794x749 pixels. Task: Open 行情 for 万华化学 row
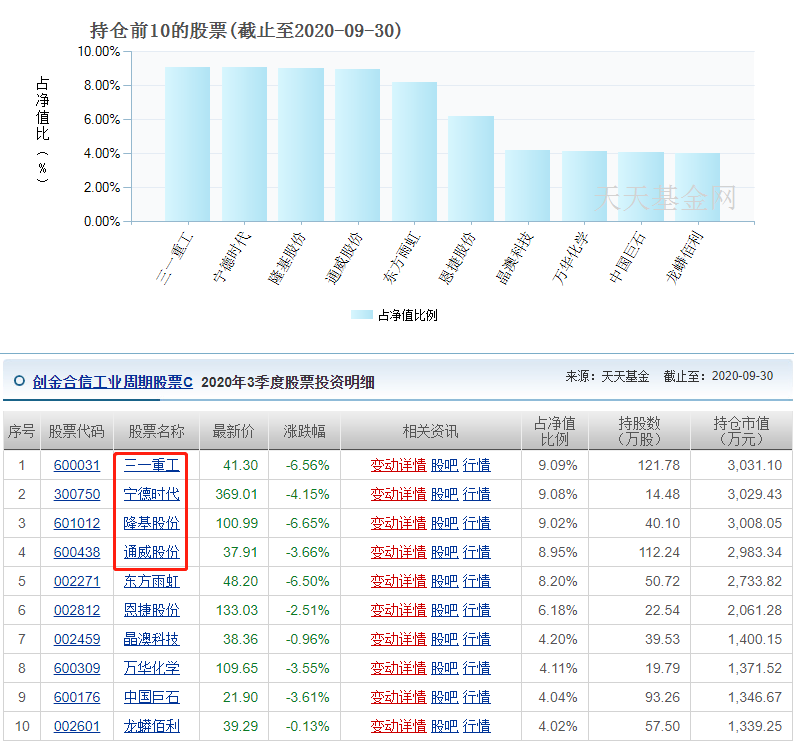tap(477, 668)
